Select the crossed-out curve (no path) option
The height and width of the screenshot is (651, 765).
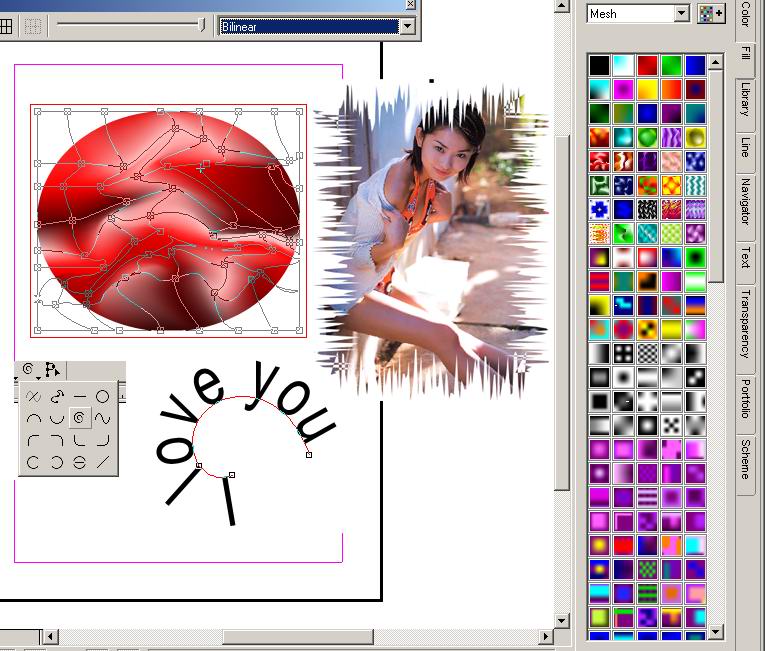click(34, 396)
